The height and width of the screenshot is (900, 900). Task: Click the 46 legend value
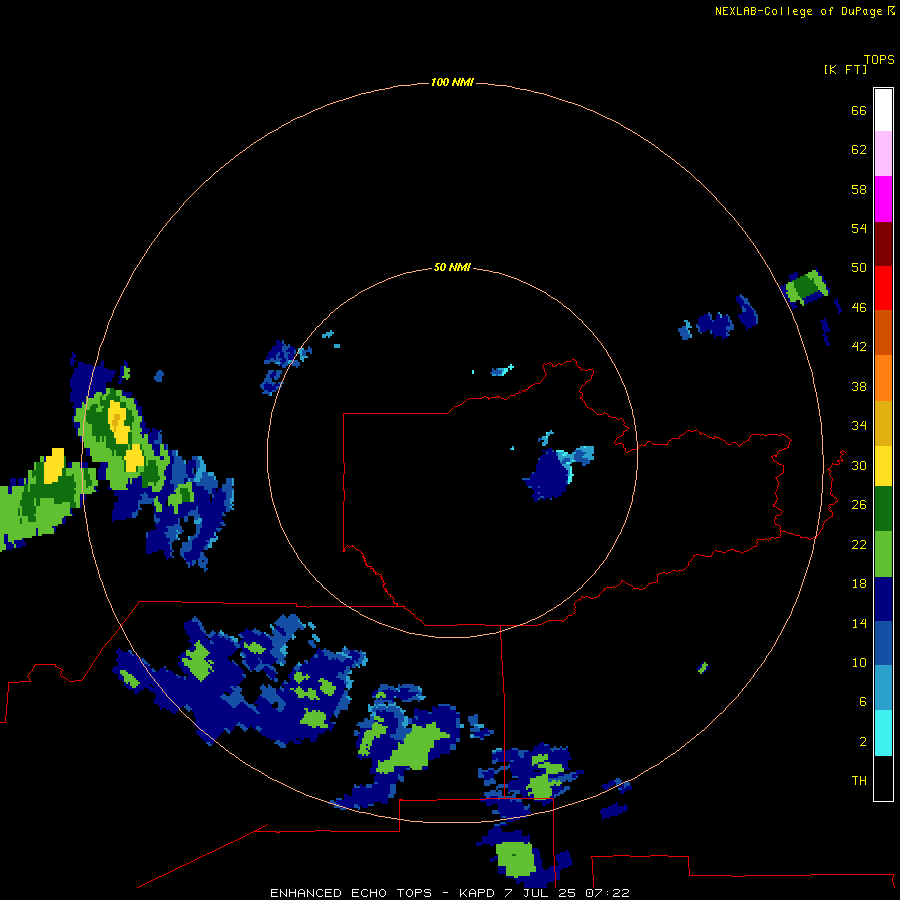click(859, 308)
